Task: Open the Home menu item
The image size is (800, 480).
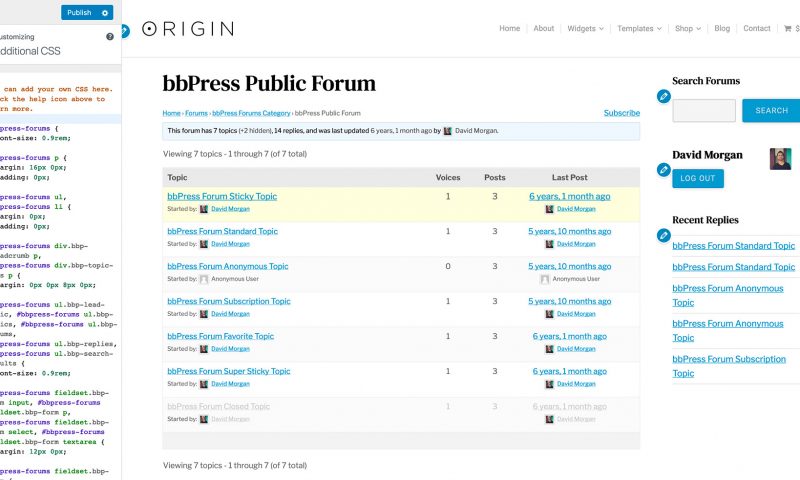Action: tap(509, 29)
